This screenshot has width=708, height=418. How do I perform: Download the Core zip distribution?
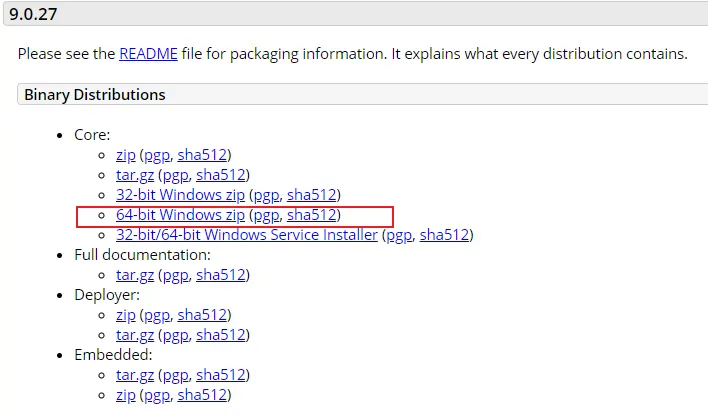pos(126,155)
